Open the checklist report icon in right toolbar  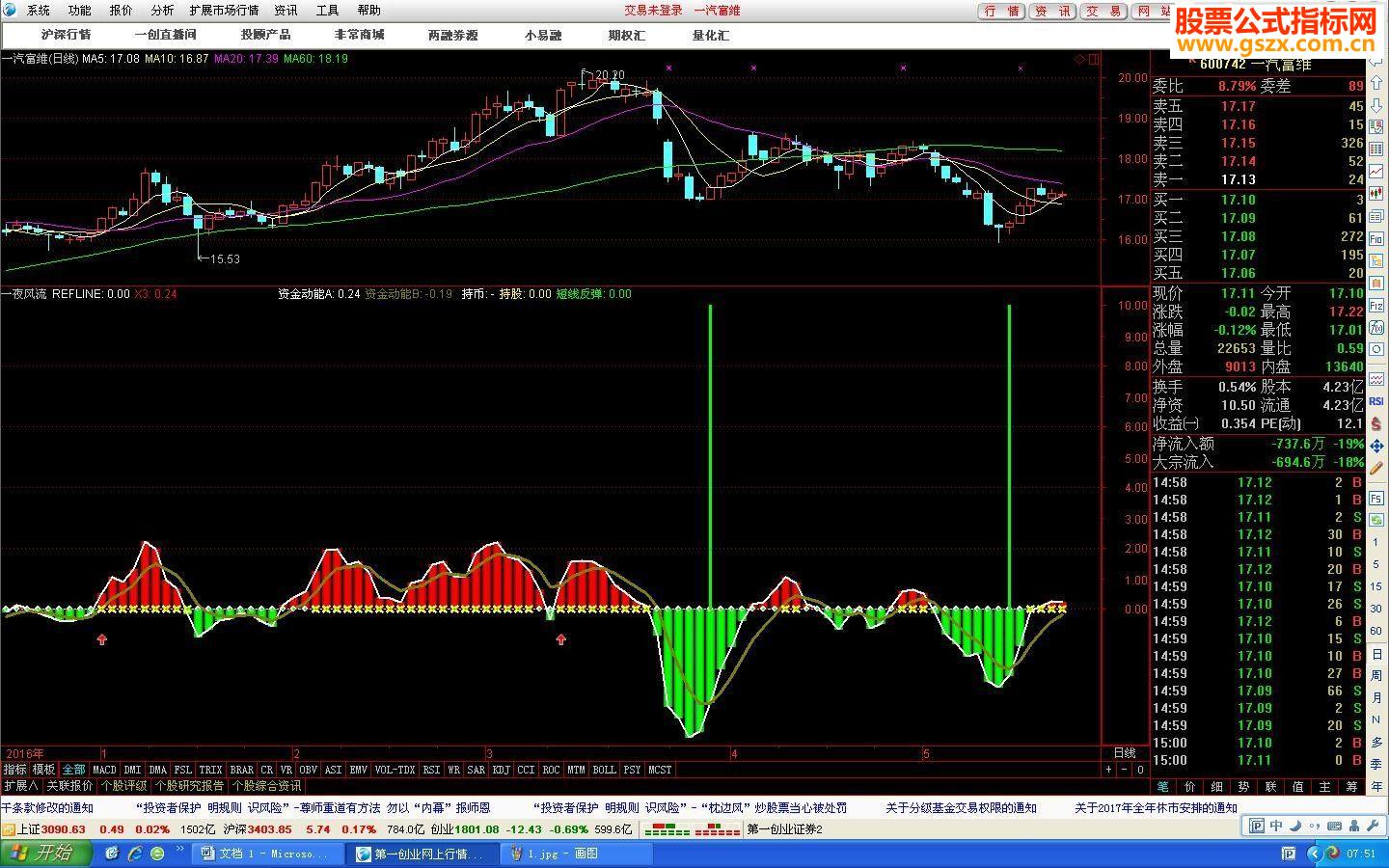(1376, 126)
